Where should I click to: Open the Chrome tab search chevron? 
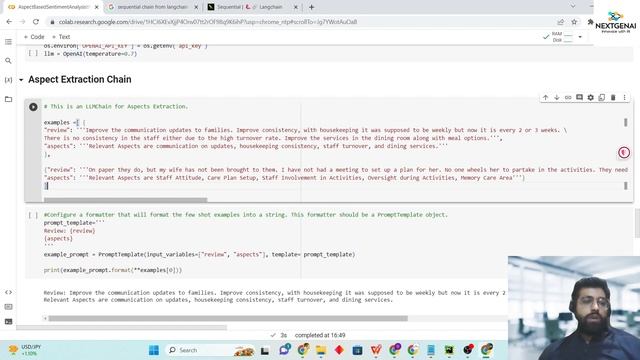coord(573,7)
